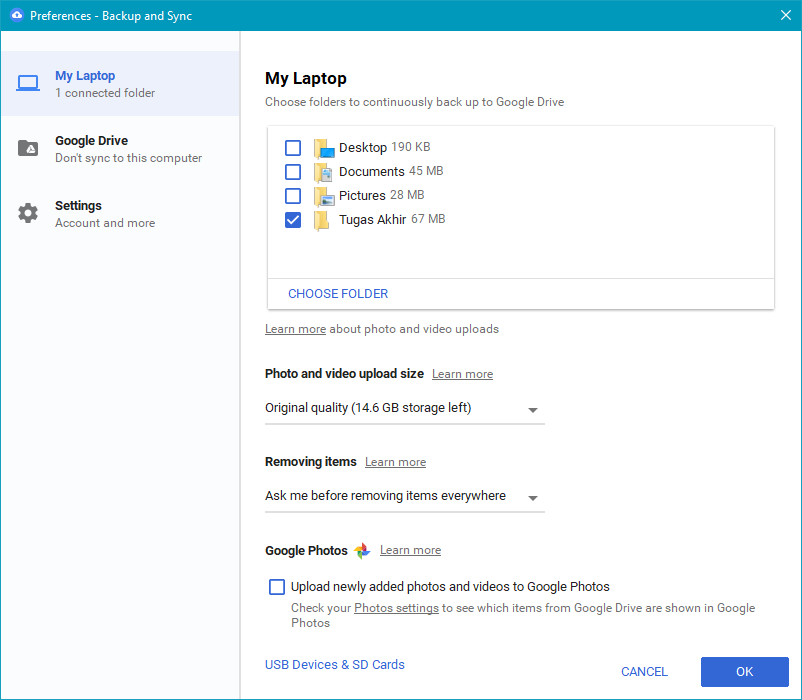Click the Pictures folder icon
Screen dimensions: 802x700
(324, 196)
